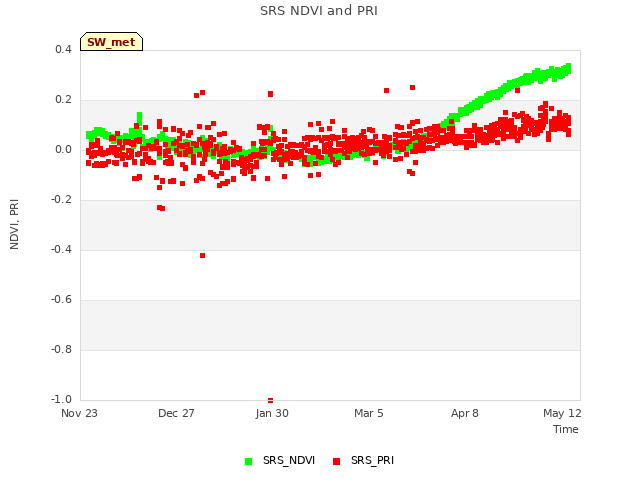Click the chart title SRS NDVI and PRI

(319, 11)
